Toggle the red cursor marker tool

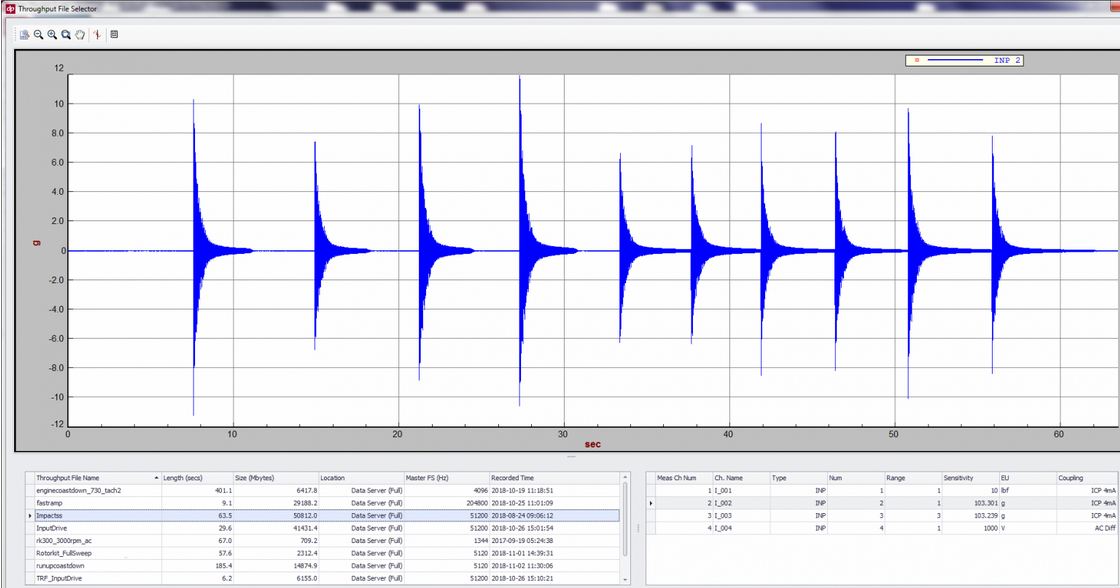point(97,35)
